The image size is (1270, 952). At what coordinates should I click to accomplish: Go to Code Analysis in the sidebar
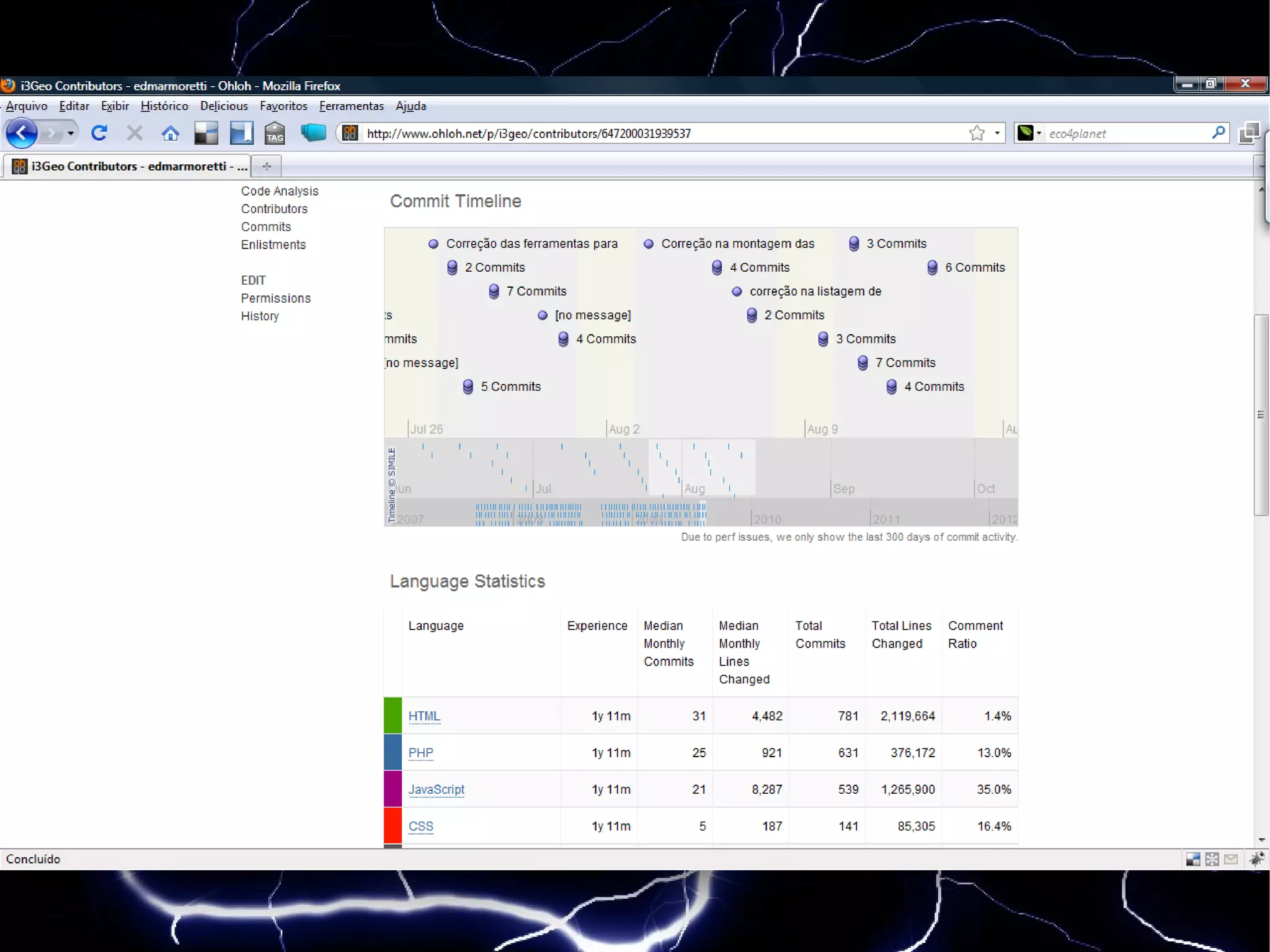pos(280,191)
